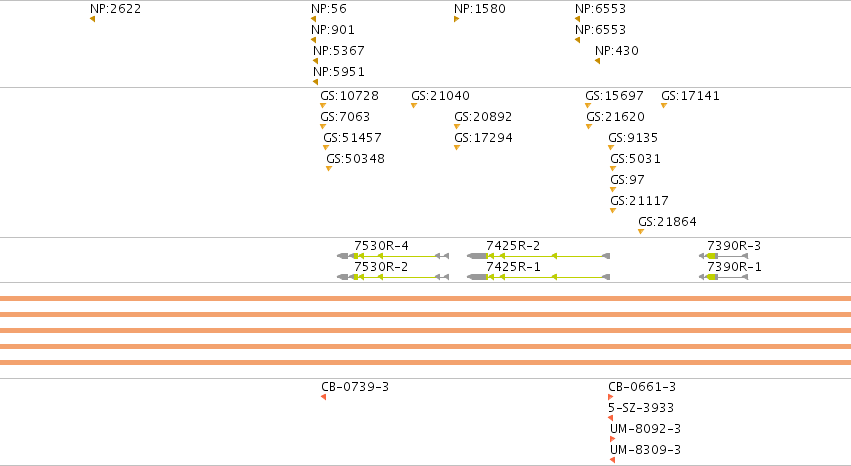Open the 7390R-1 transcript

723,277
